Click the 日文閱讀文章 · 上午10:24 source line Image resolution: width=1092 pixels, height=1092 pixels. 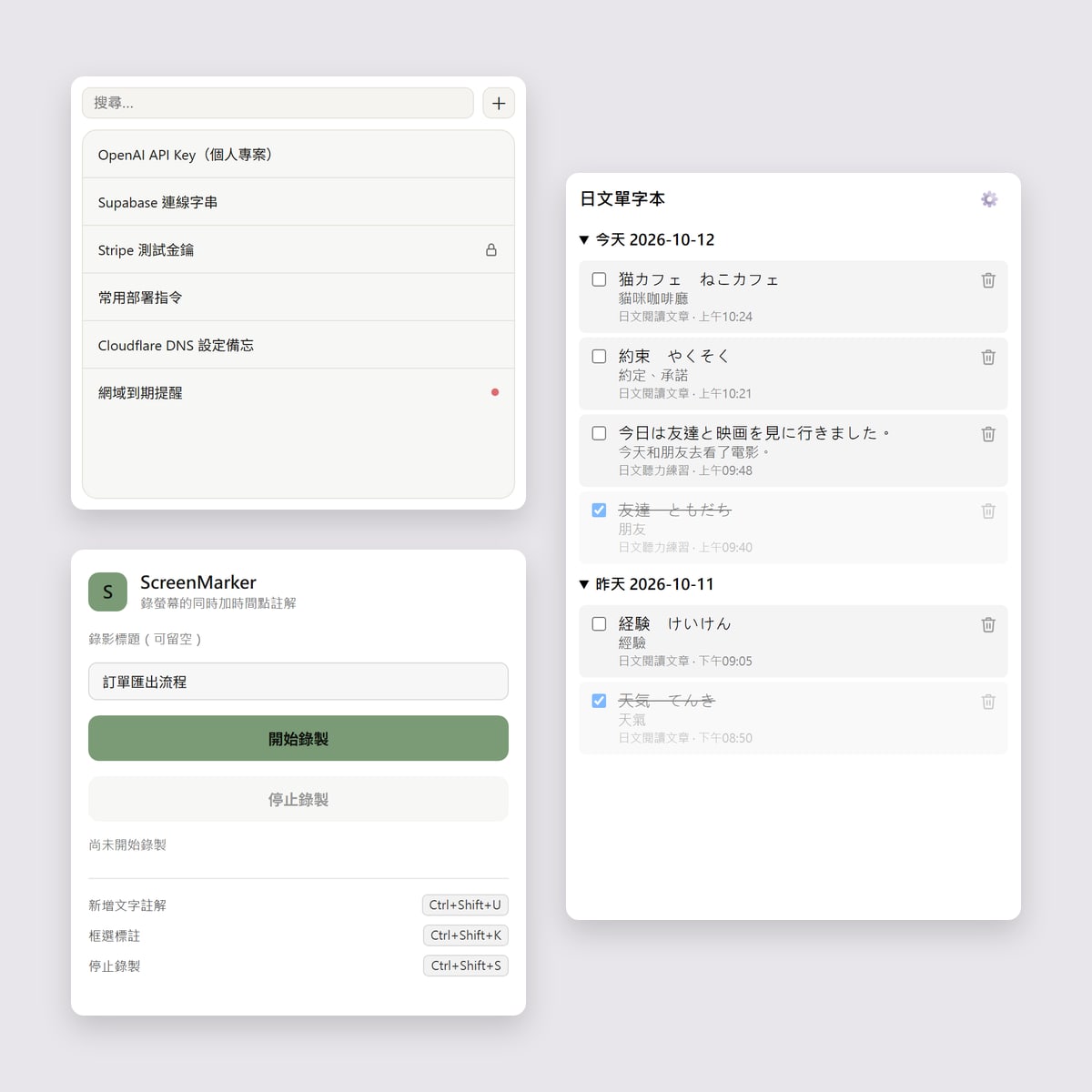pyautogui.click(x=685, y=317)
